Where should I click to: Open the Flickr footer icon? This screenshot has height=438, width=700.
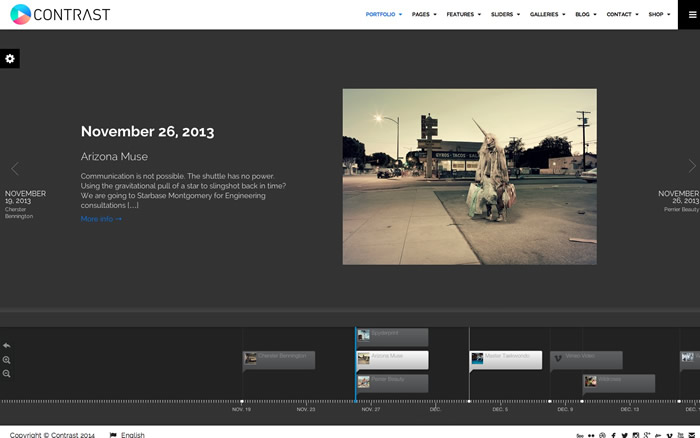[591, 435]
